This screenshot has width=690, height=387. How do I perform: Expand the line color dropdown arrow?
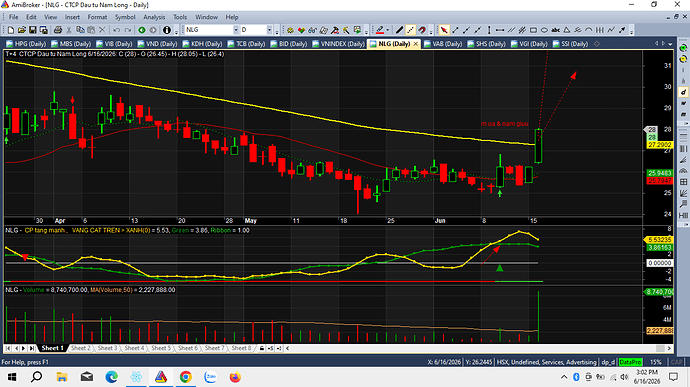coord(387,30)
